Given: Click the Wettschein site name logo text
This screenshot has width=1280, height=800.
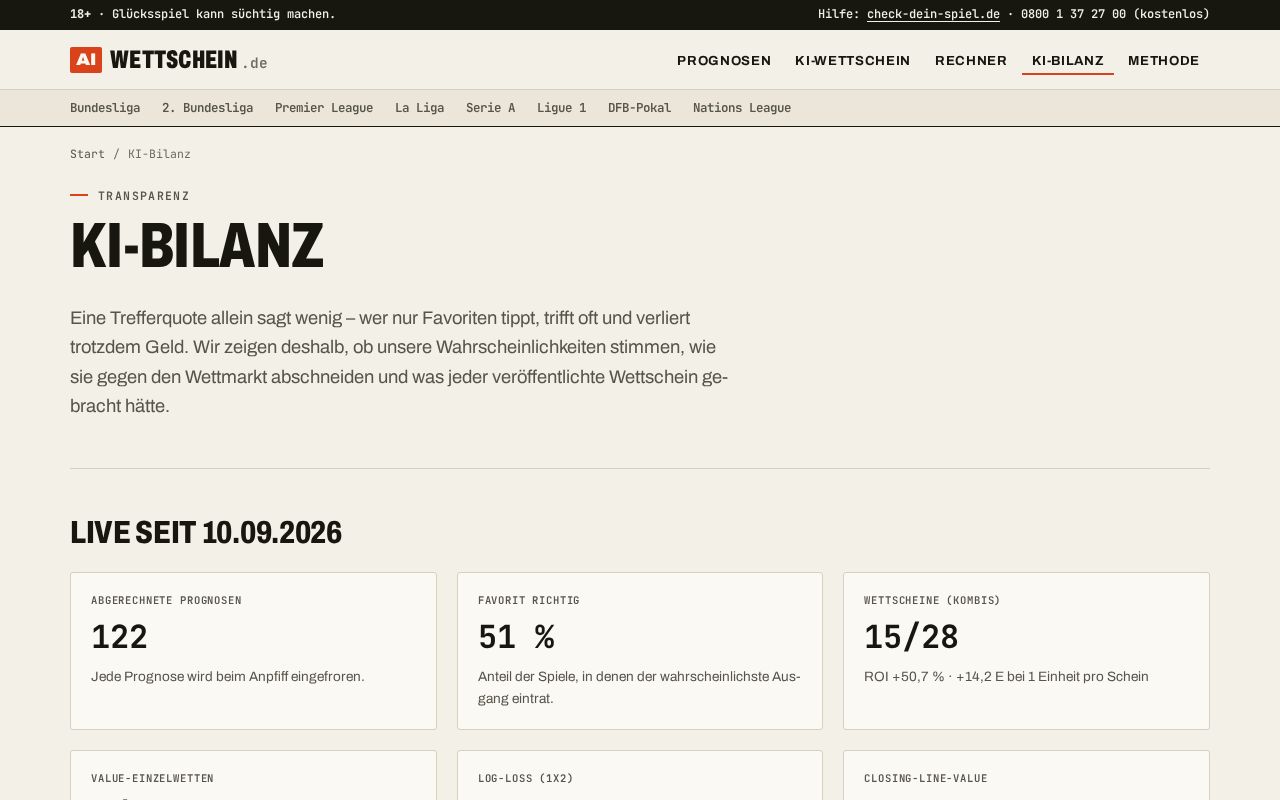Looking at the screenshot, I should coord(173,60).
